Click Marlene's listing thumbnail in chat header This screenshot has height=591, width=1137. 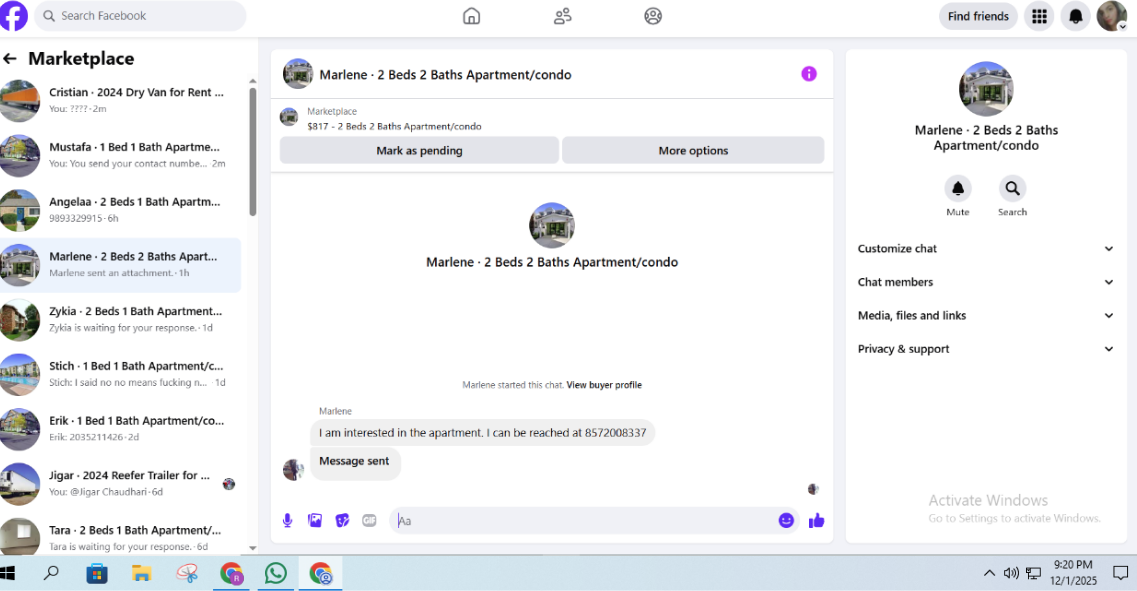tap(297, 74)
